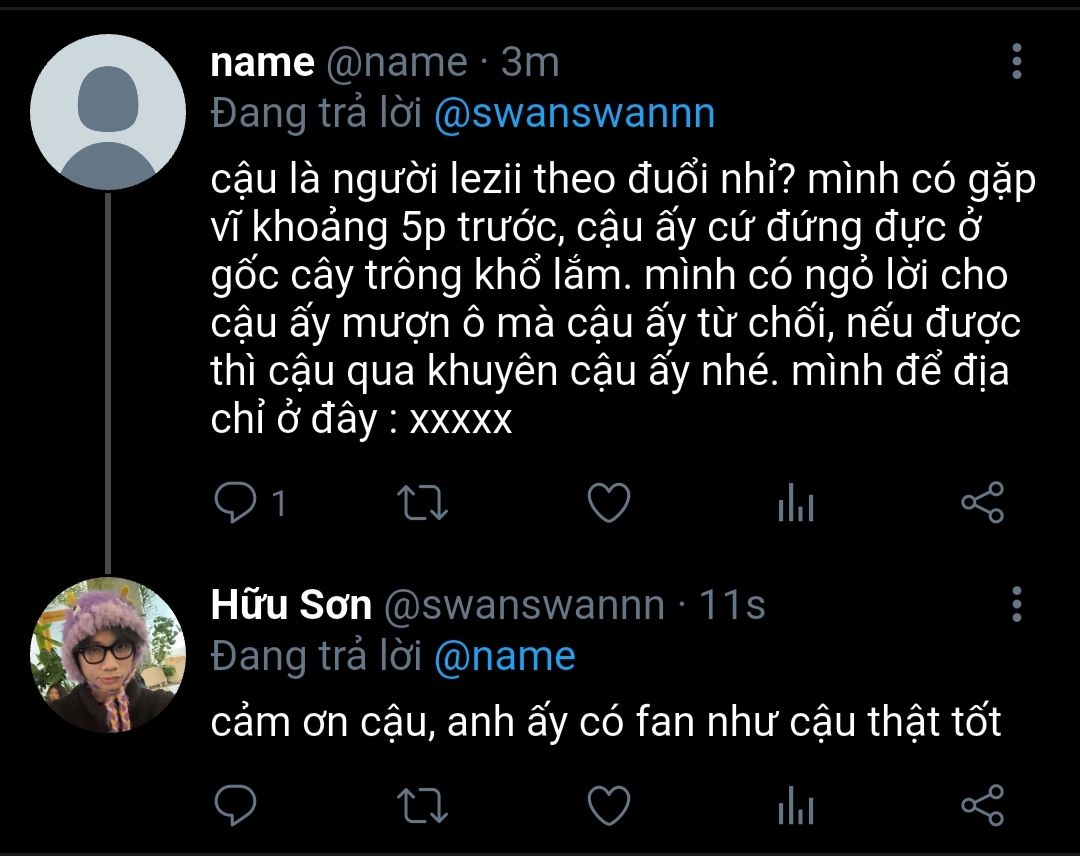Retweet Hữu Sơn's reply
The width and height of the screenshot is (1080, 856).
click(422, 805)
